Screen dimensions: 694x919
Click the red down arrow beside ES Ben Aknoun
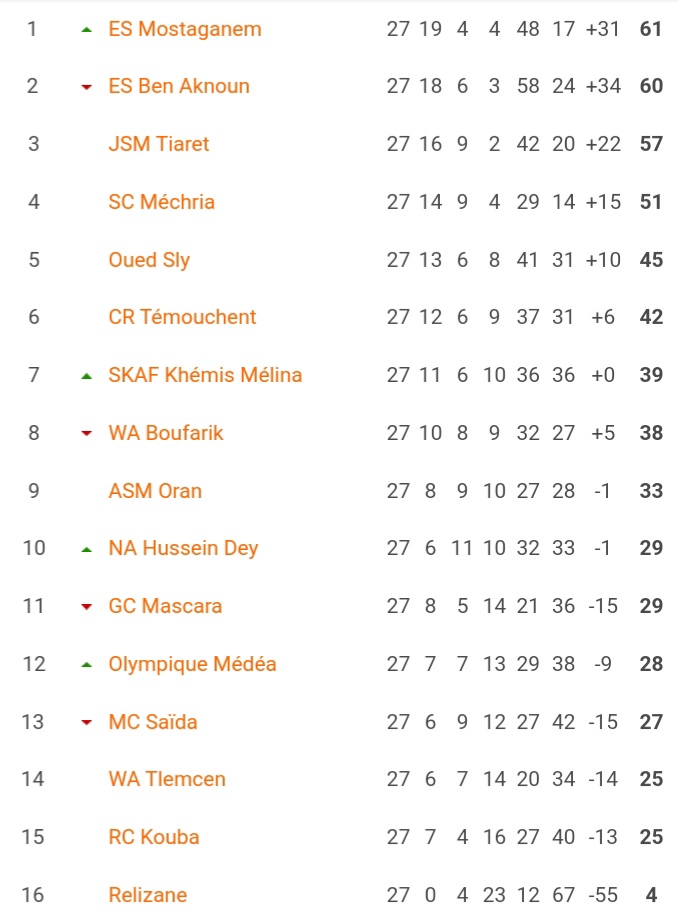point(87,87)
